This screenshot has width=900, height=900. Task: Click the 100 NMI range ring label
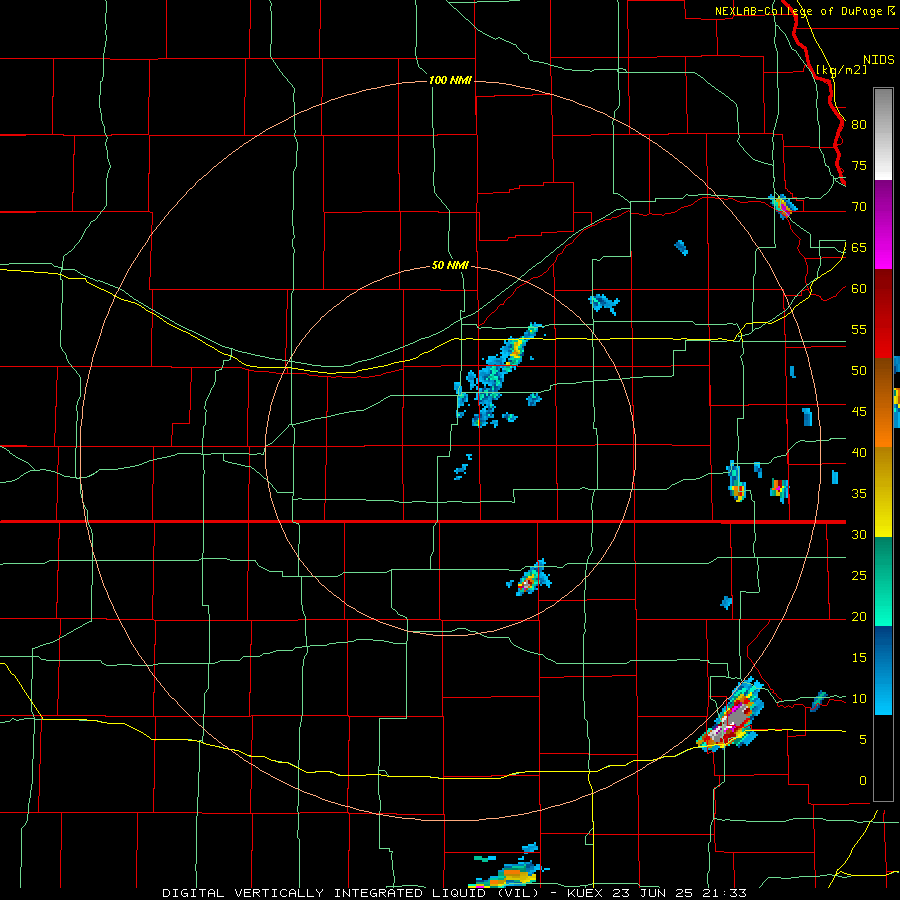(x=450, y=80)
